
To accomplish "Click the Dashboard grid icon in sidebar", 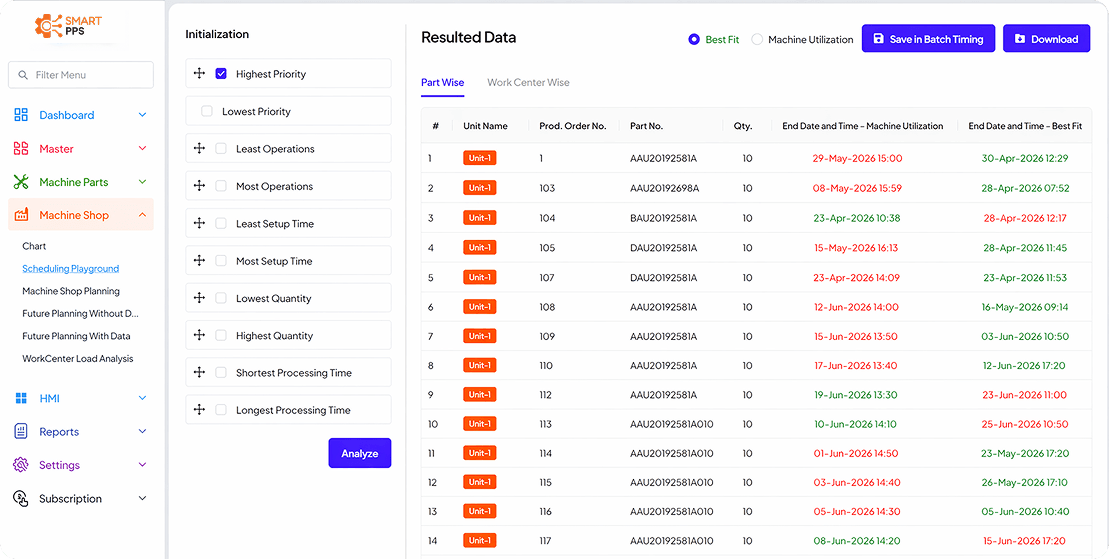I will coord(21,115).
